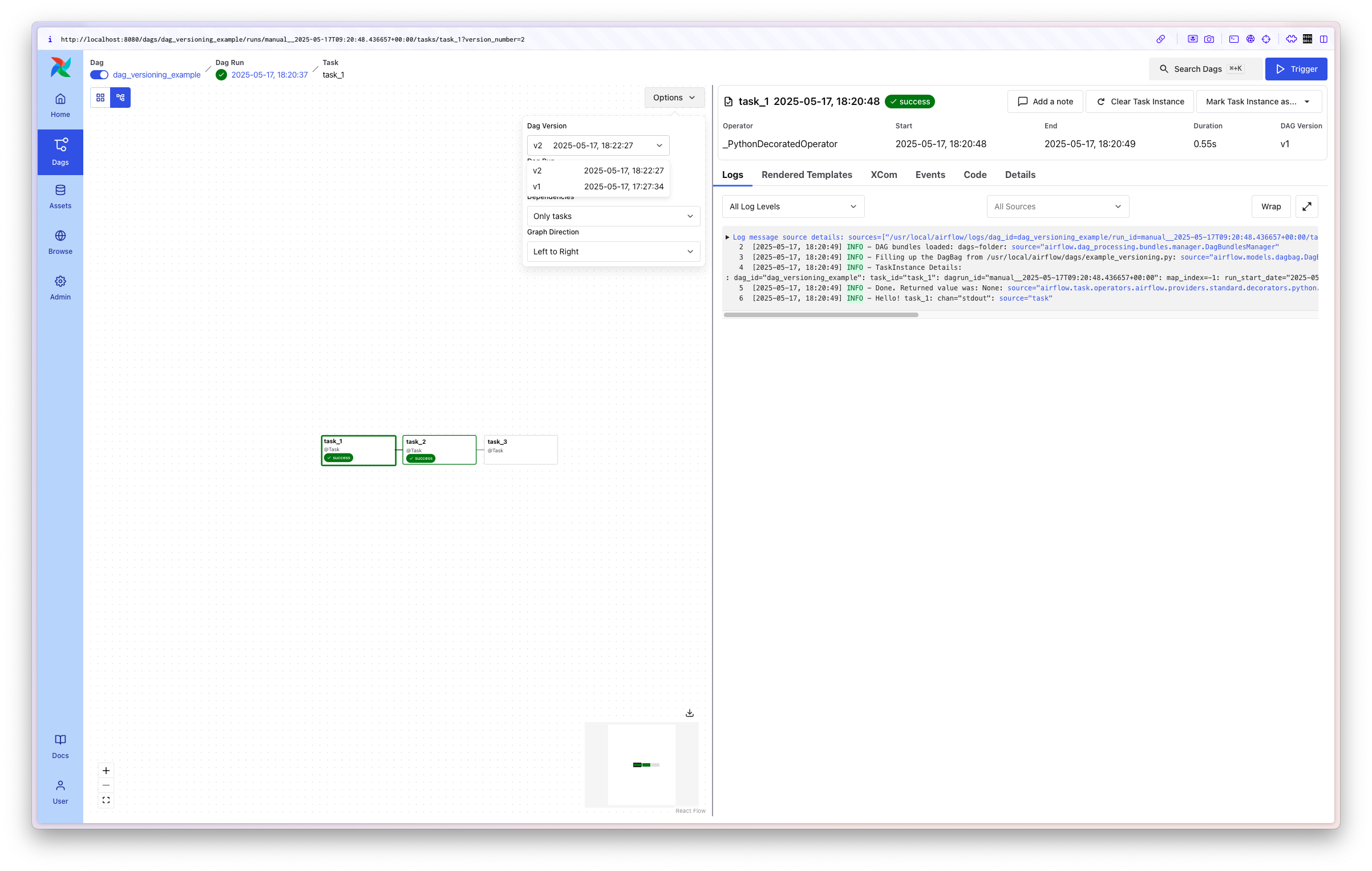Viewport: 1372px width, 871px height.
Task: Toggle Wrap for log lines
Action: [1270, 206]
